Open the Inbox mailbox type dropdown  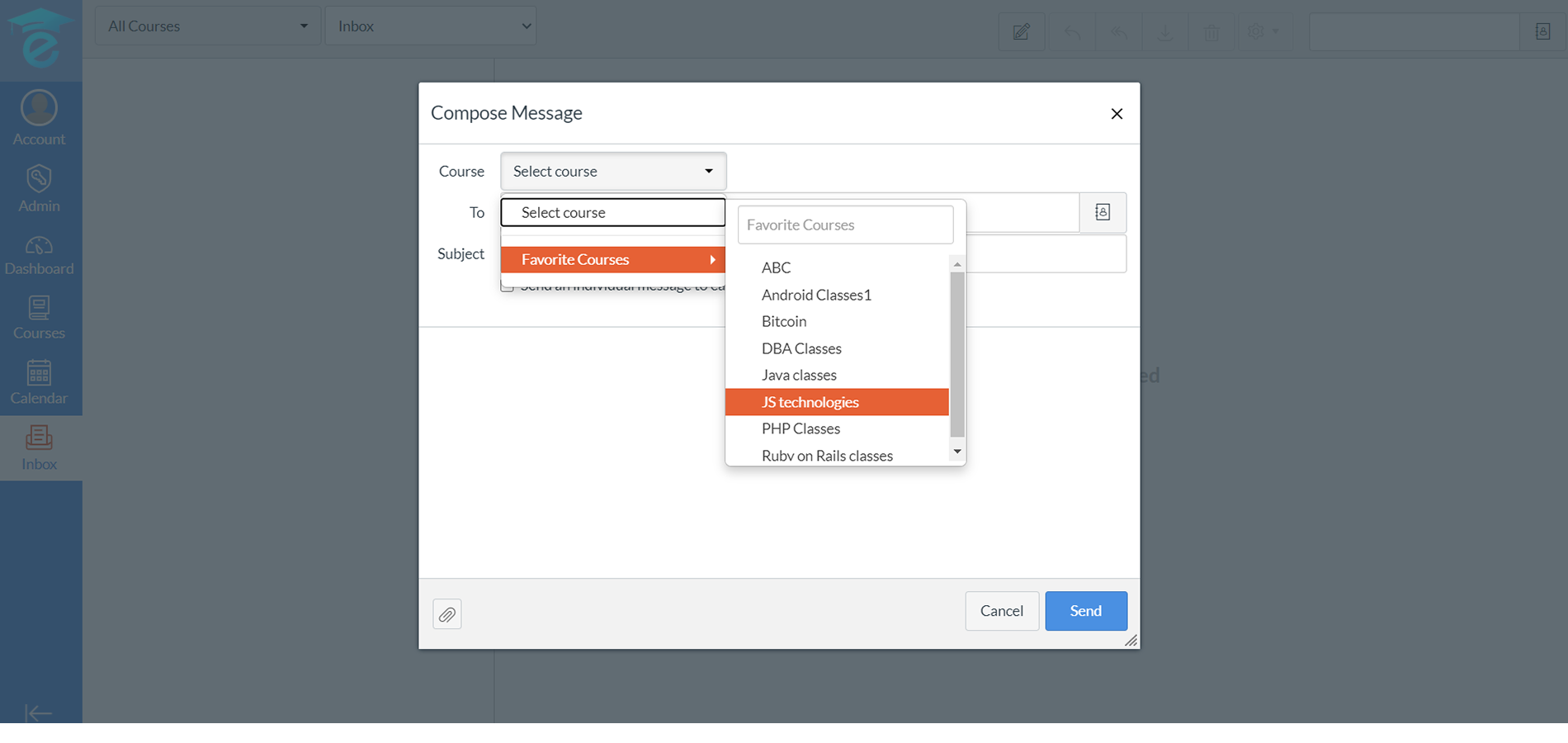pos(431,26)
